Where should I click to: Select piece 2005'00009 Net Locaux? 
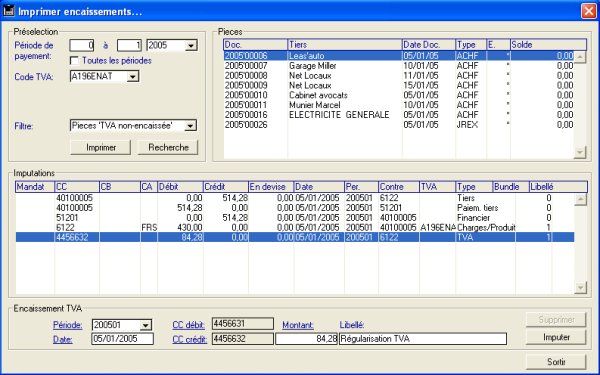(x=399, y=85)
